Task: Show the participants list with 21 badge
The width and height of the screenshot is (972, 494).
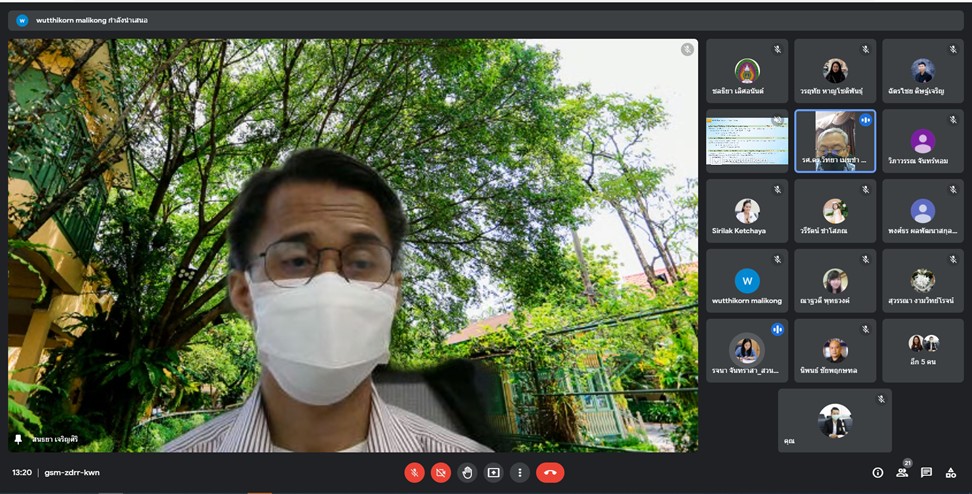Action: pyautogui.click(x=902, y=472)
